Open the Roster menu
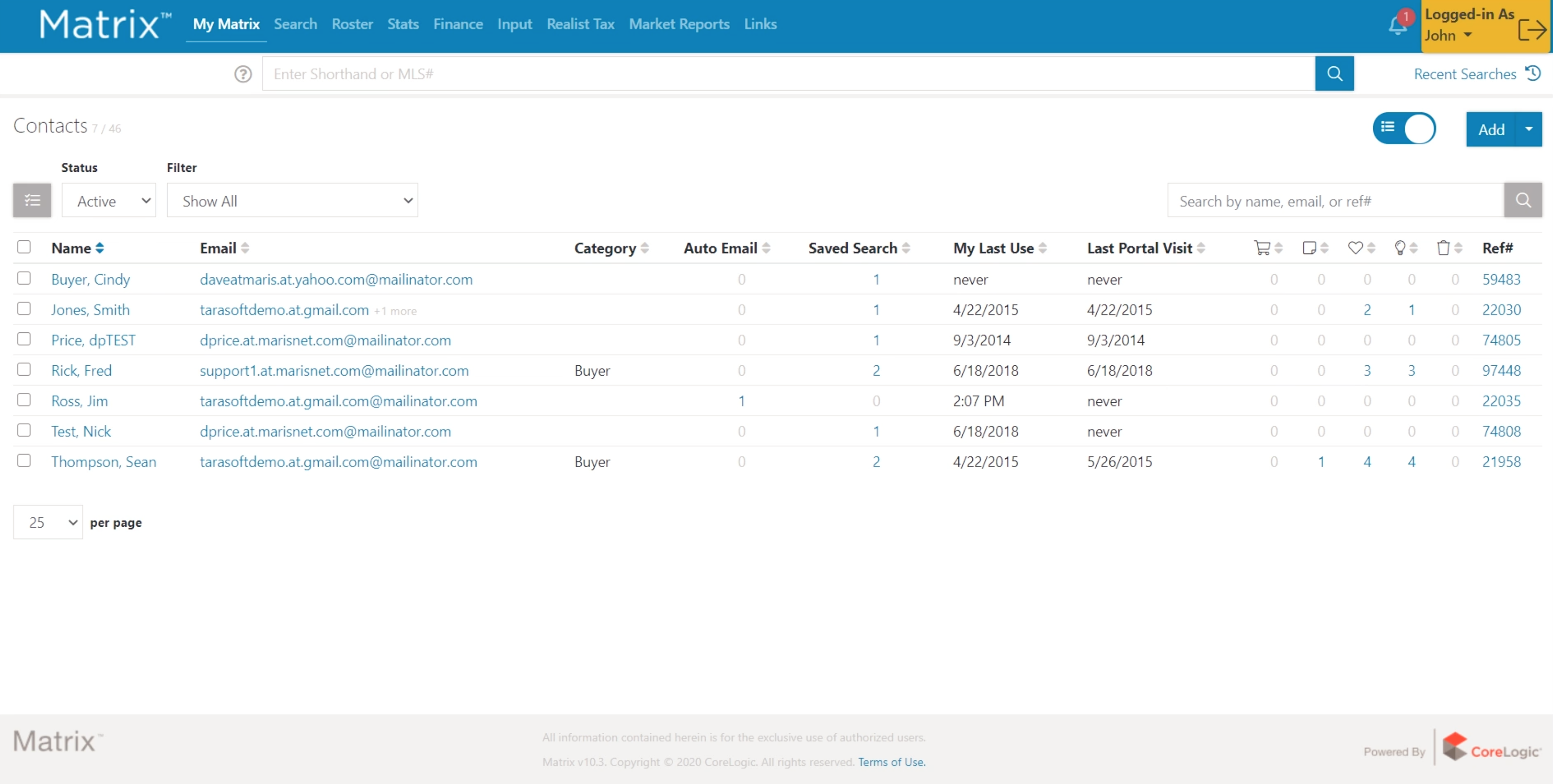This screenshot has width=1553, height=784. pyautogui.click(x=352, y=24)
